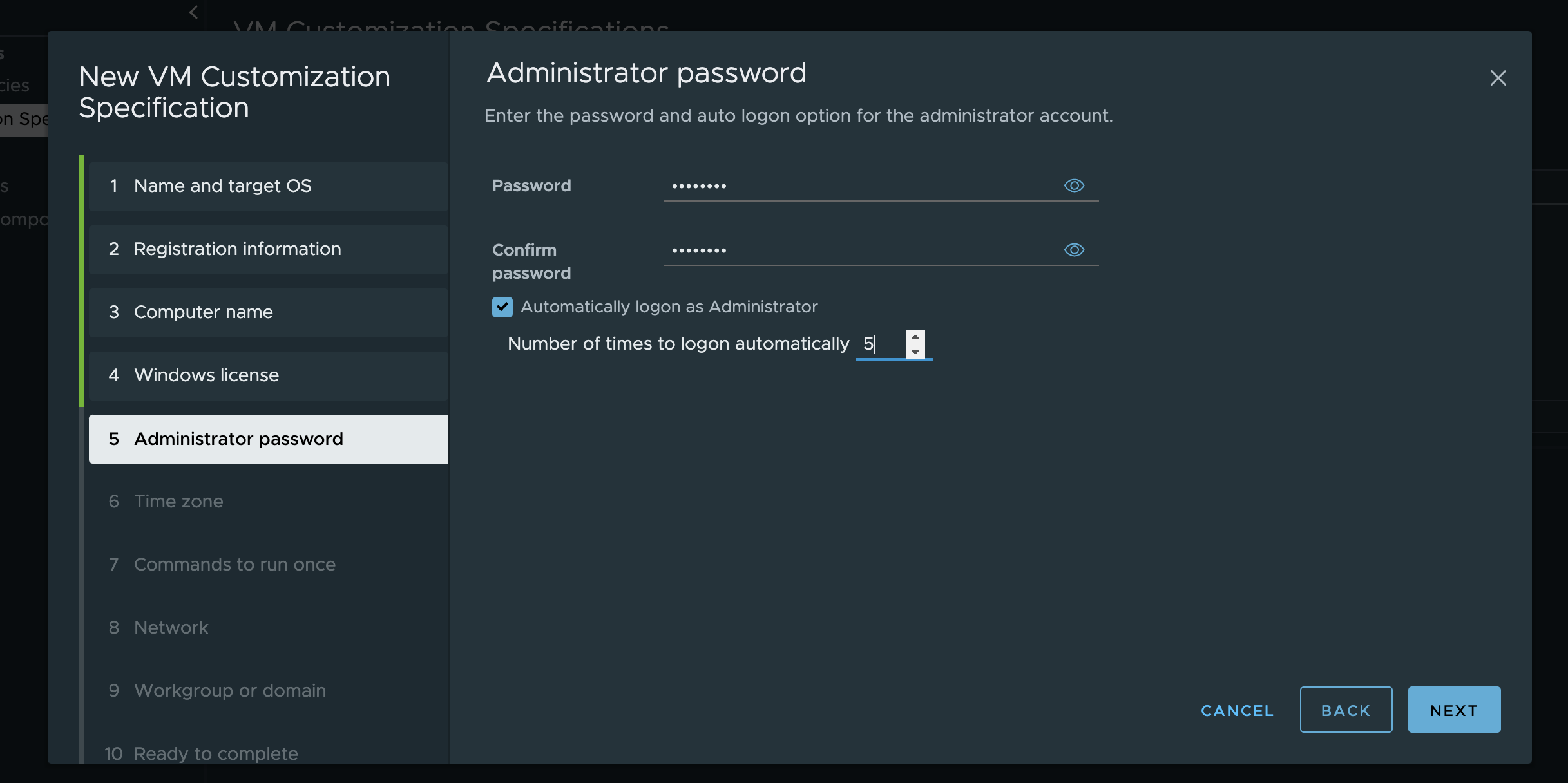Collapse sidebar with the back chevron
Viewport: 1568px width, 783px height.
pyautogui.click(x=194, y=12)
